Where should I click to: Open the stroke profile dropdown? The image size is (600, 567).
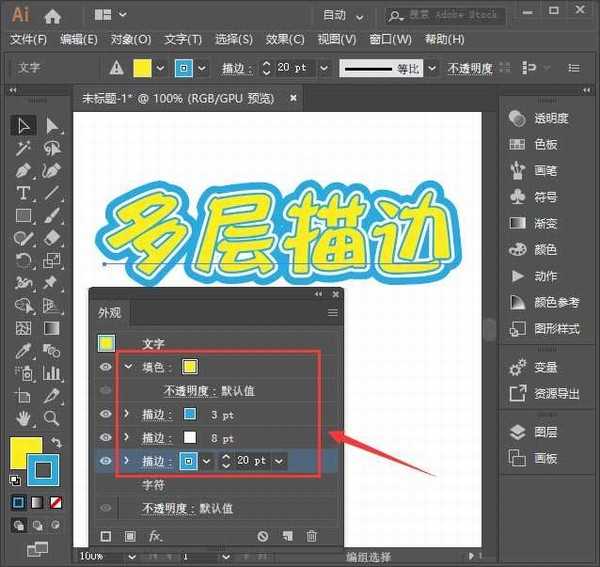[432, 68]
